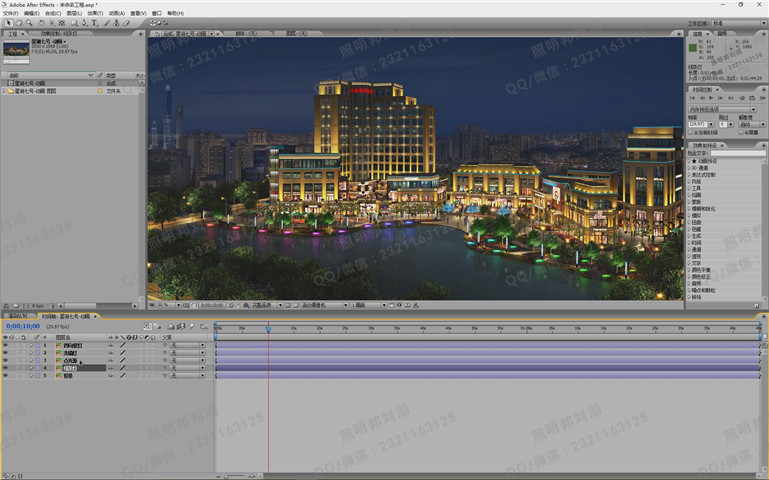Switch to the 音频 tab beside 信息
The width and height of the screenshot is (769, 480).
(x=722, y=33)
